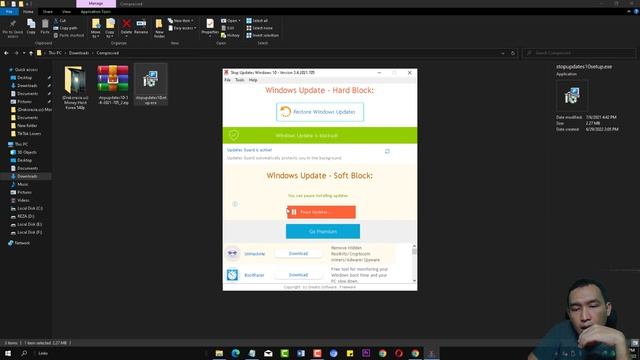Click the RootRazor clock icon
Image resolution: width=640 pixels, height=360 pixels.
[x=232, y=275]
